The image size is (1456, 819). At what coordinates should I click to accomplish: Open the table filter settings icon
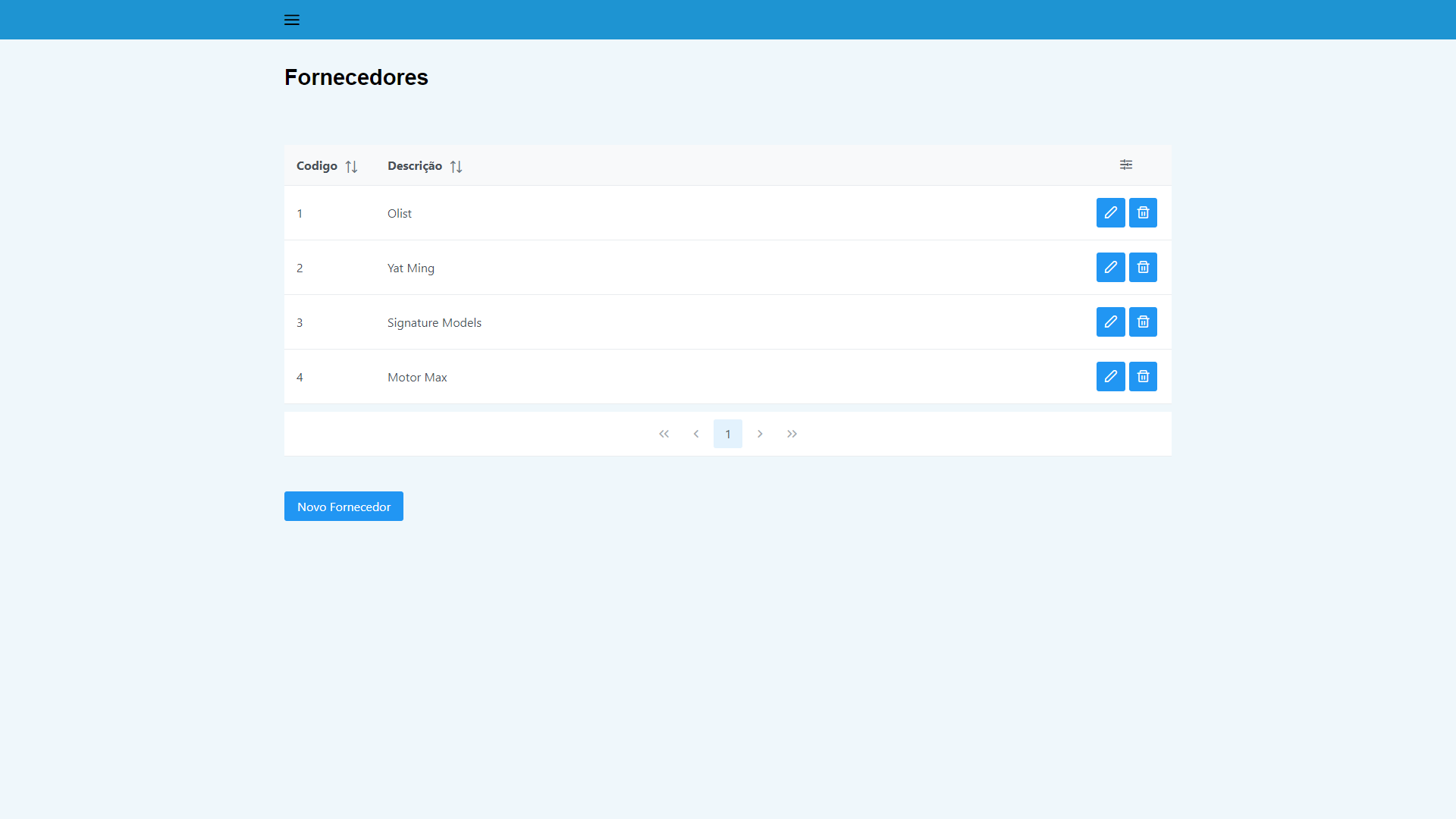[x=1126, y=165]
